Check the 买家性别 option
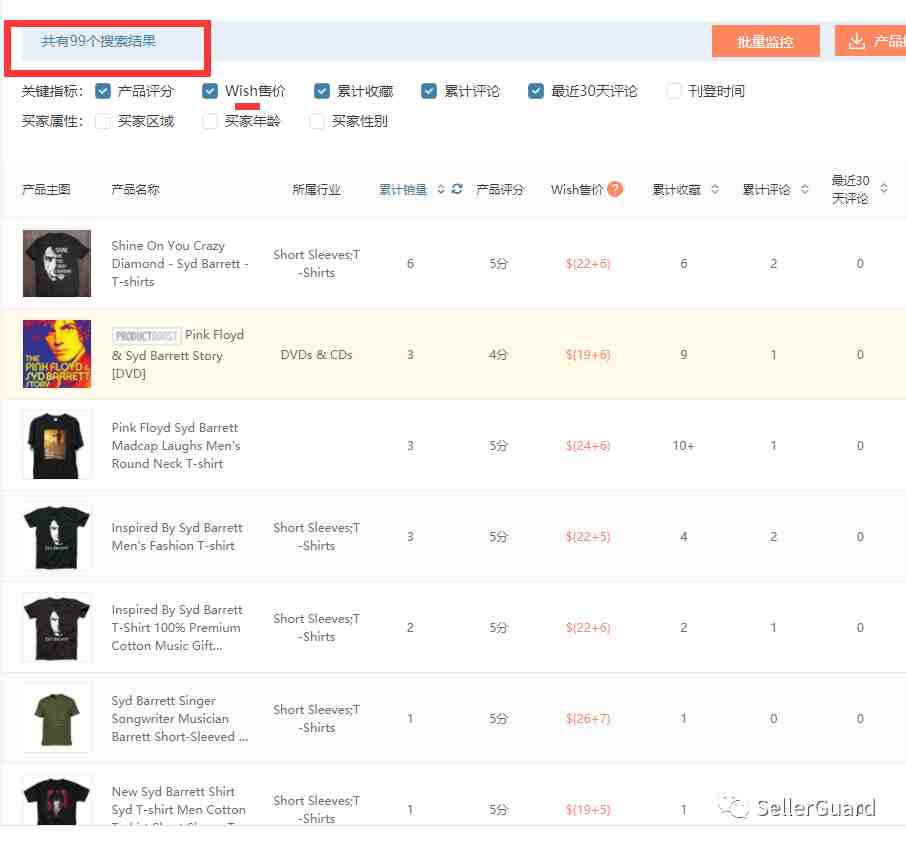Viewport: 906px width, 845px height. [x=317, y=121]
